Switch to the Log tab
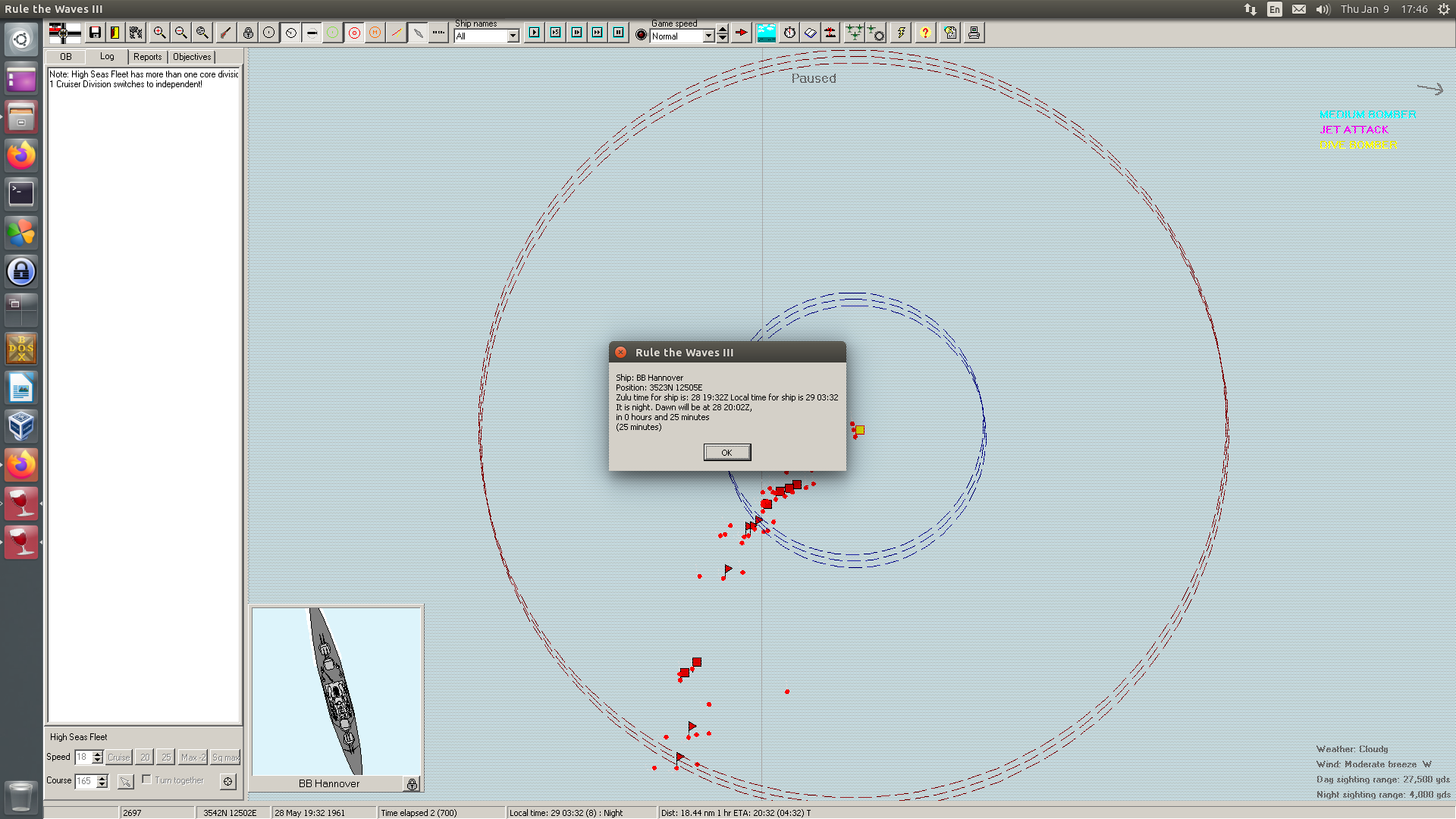1456x819 pixels. 107,57
